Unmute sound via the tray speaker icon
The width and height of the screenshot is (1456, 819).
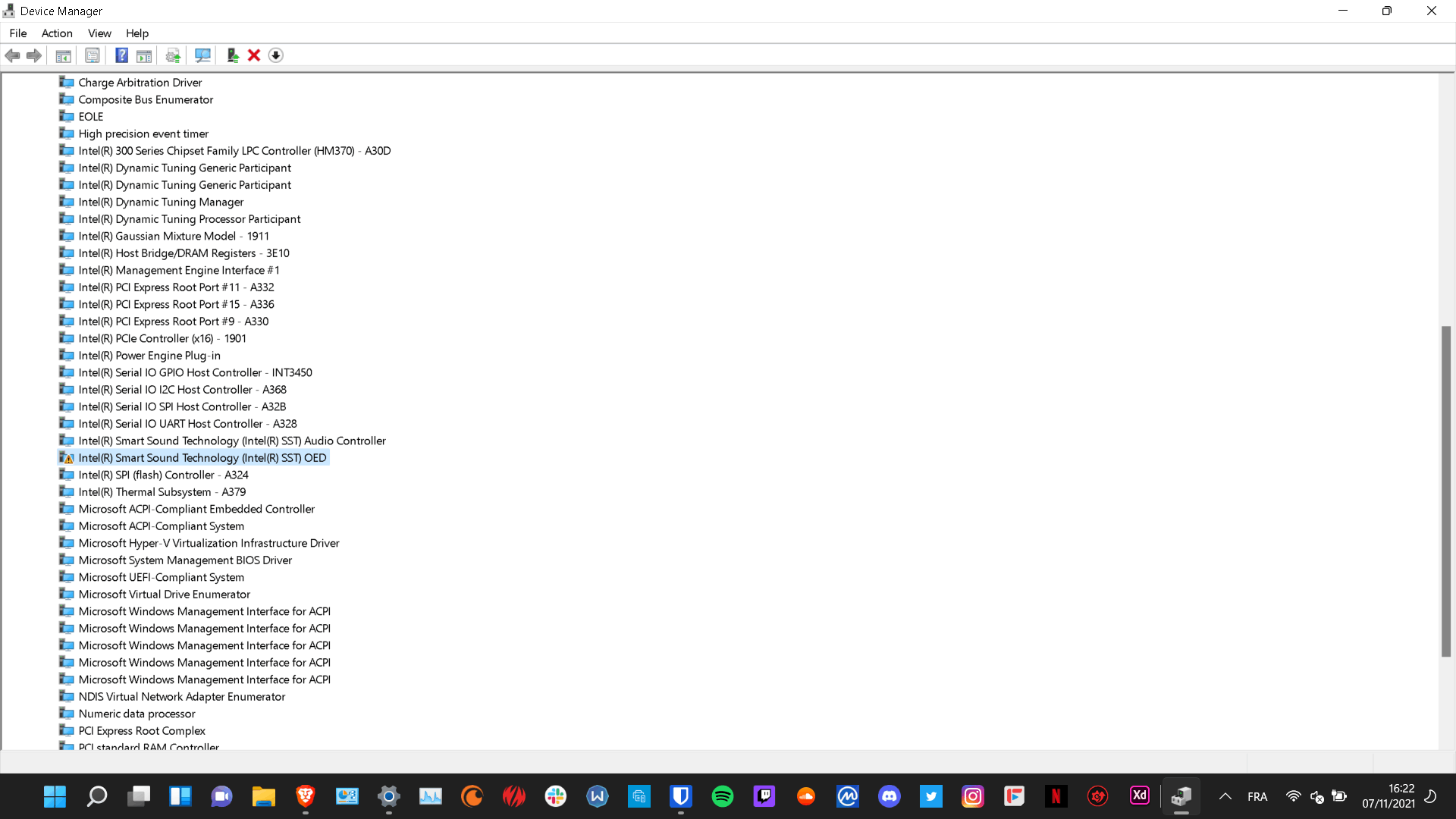pos(1316,797)
